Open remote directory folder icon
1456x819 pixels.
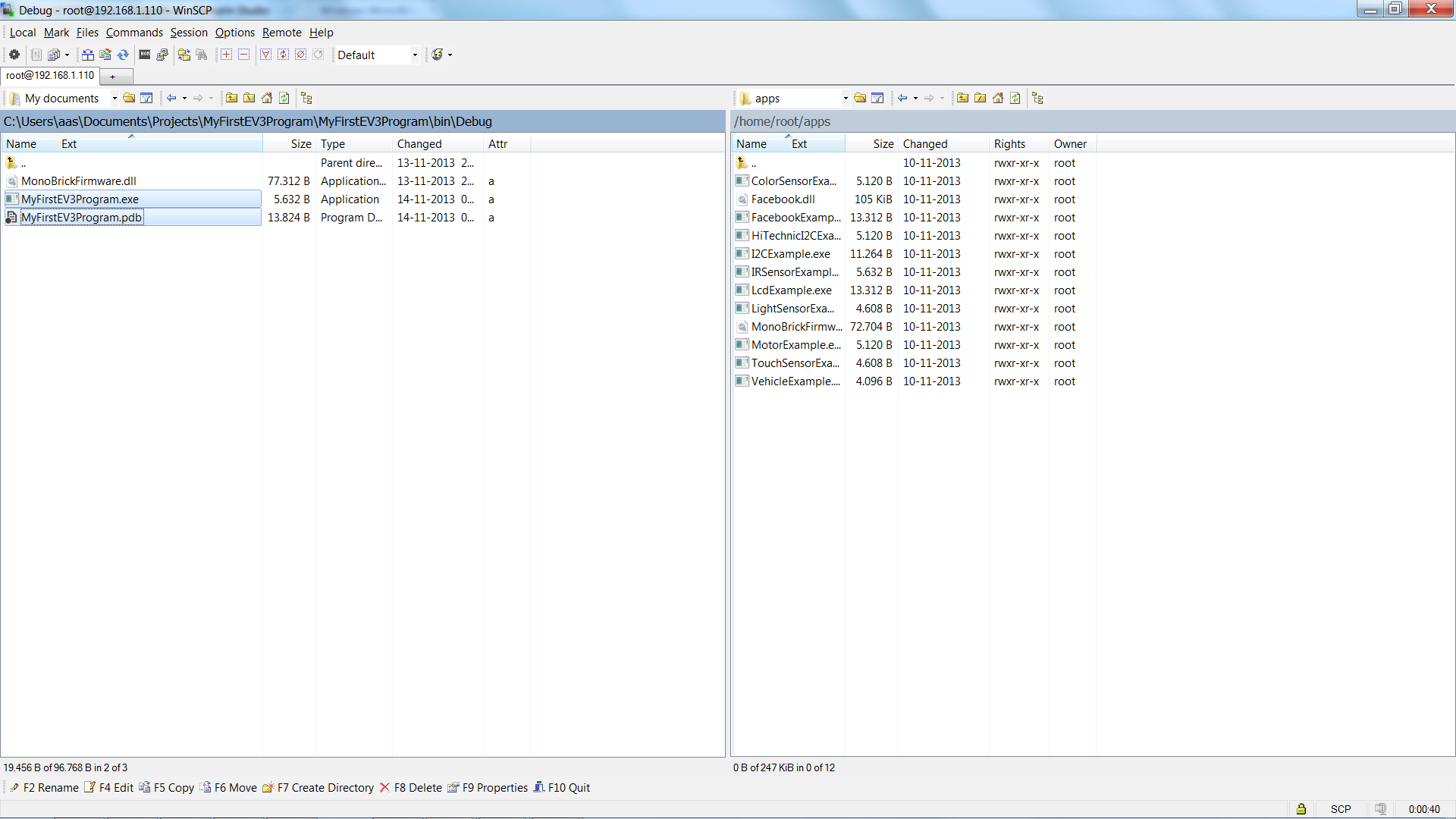[860, 98]
